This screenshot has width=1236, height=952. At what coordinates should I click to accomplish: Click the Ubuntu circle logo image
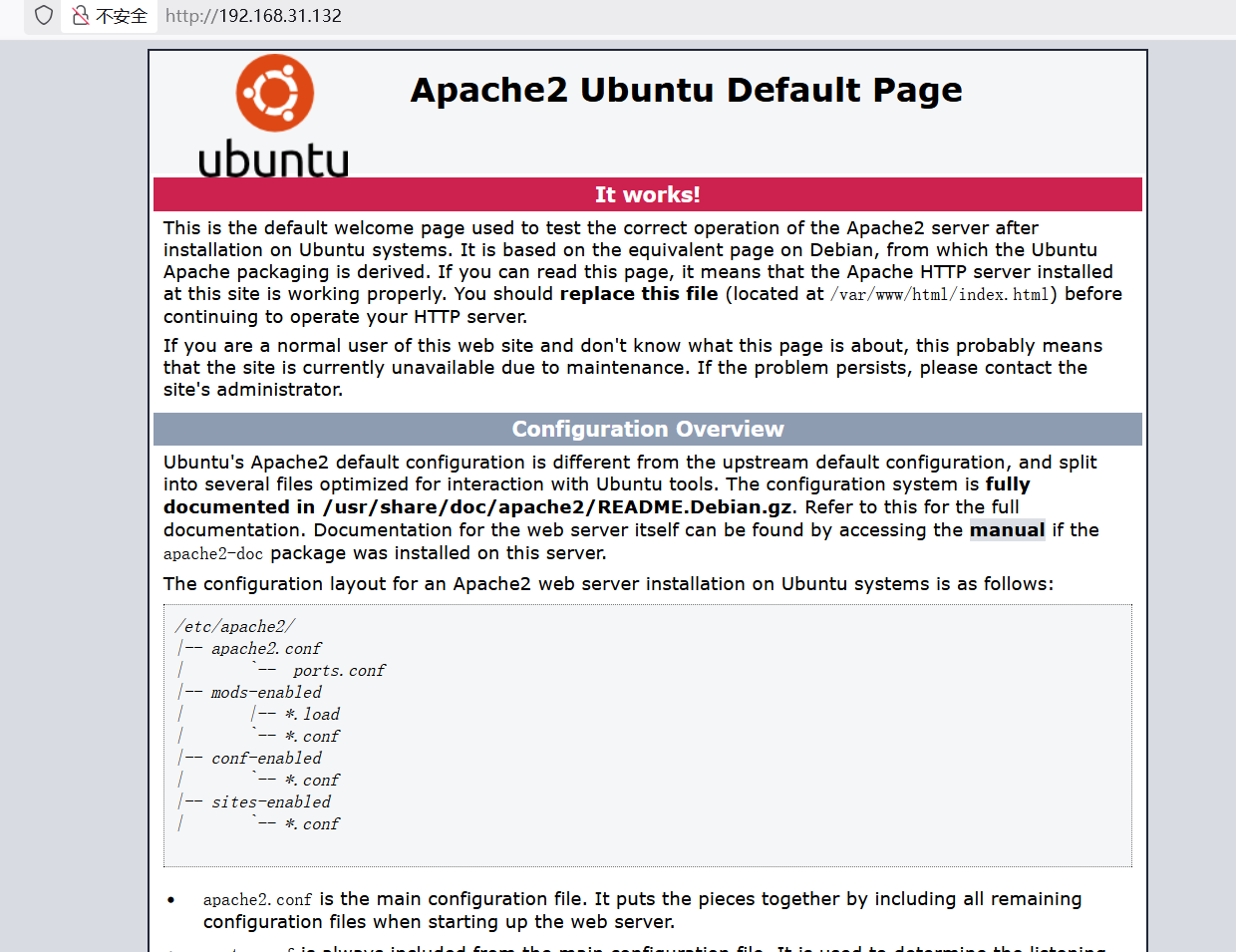275,93
